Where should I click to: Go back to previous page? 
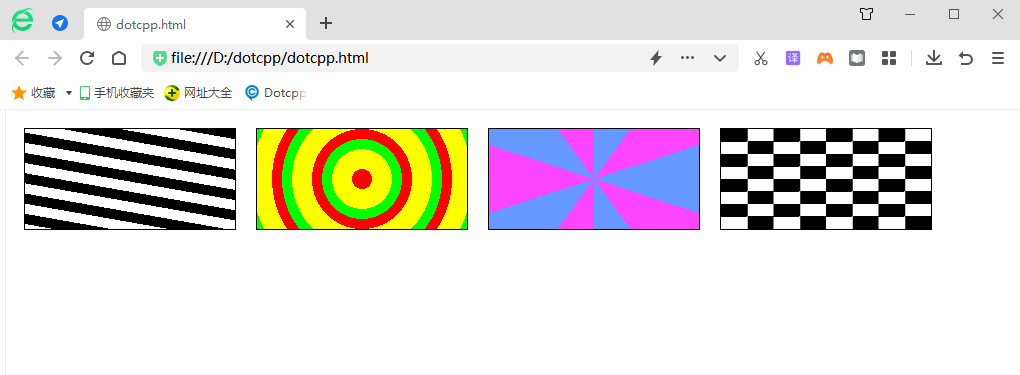[x=22, y=58]
